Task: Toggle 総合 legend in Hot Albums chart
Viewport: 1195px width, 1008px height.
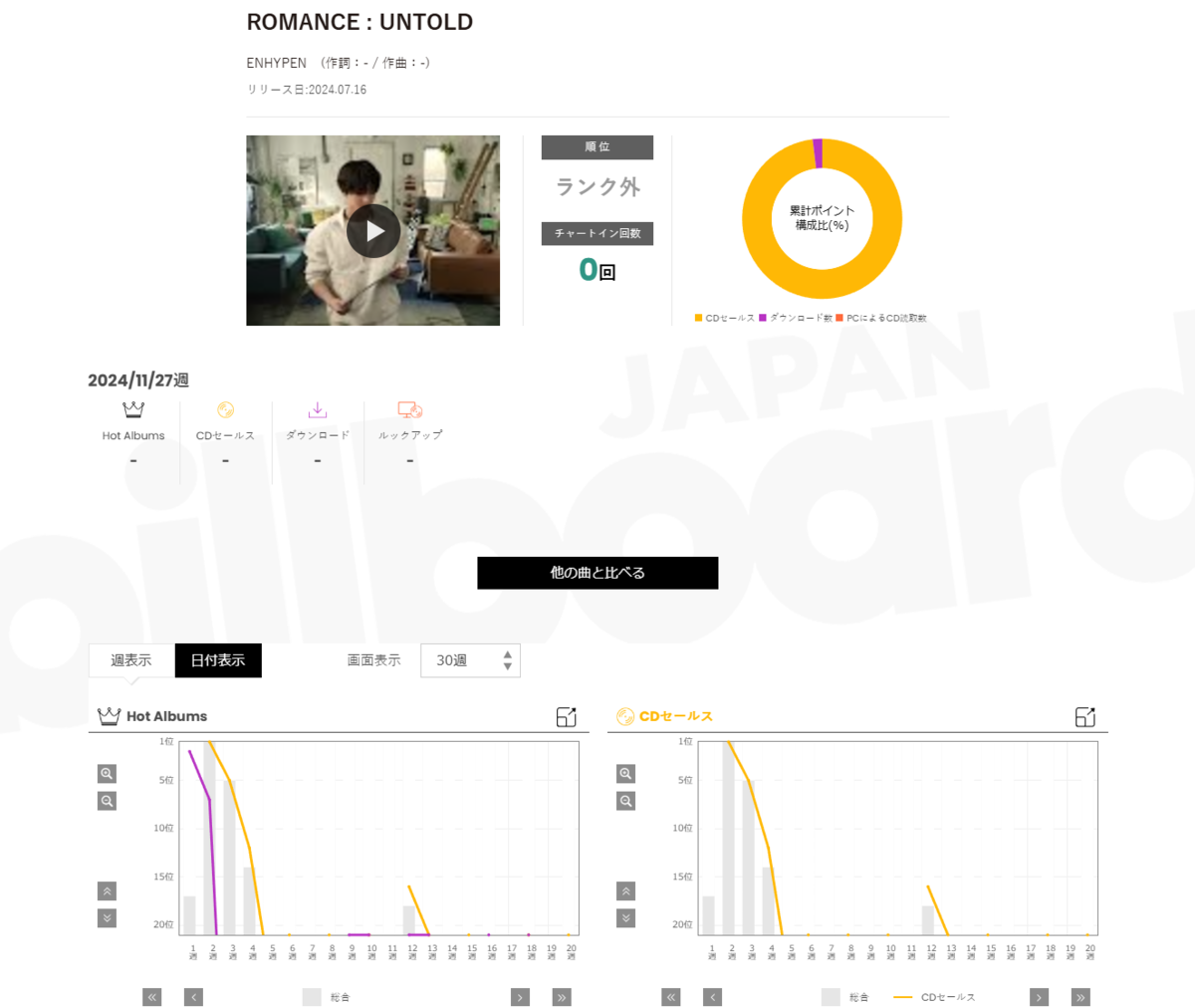Action: tap(327, 997)
